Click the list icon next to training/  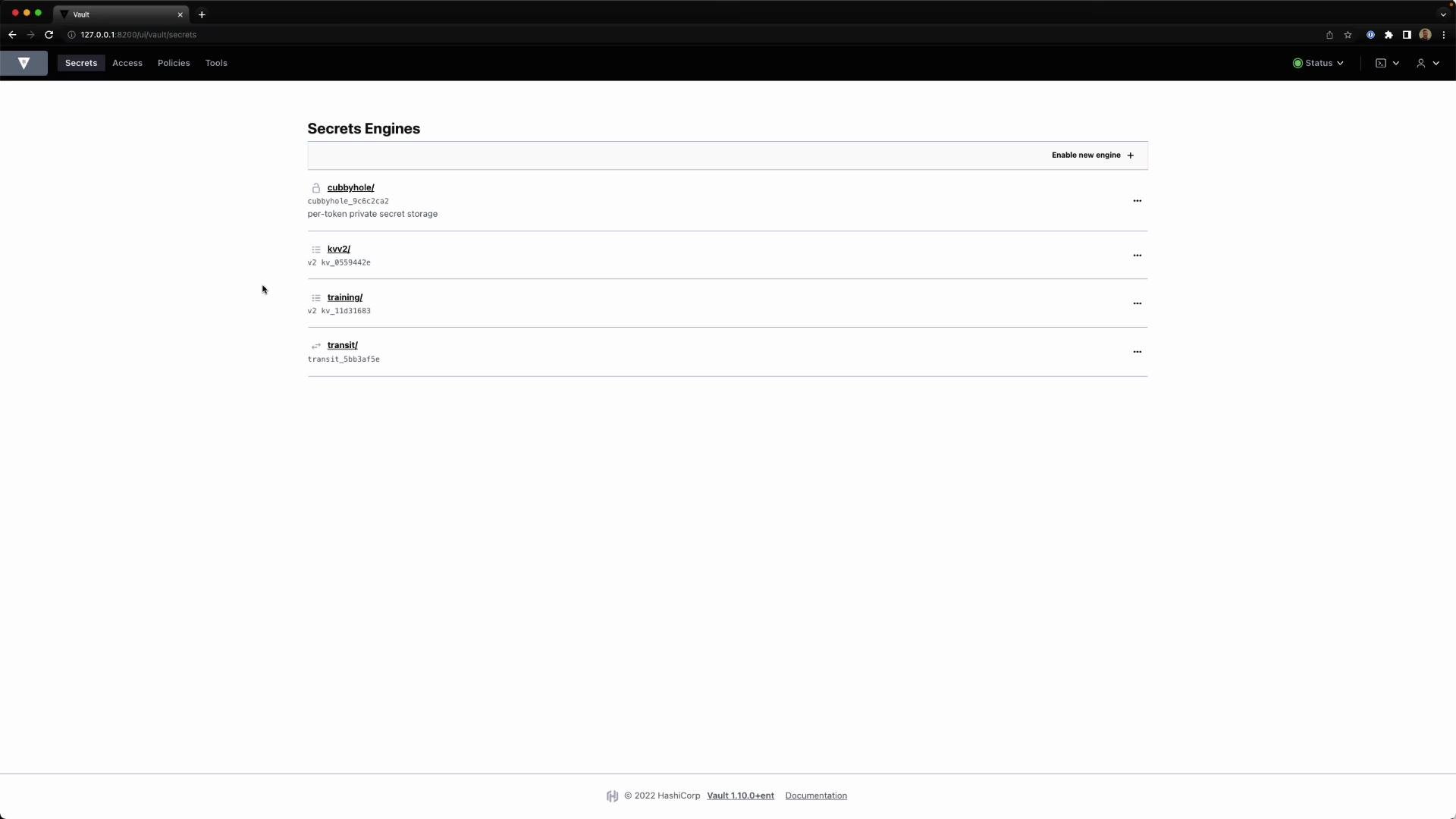tap(316, 298)
